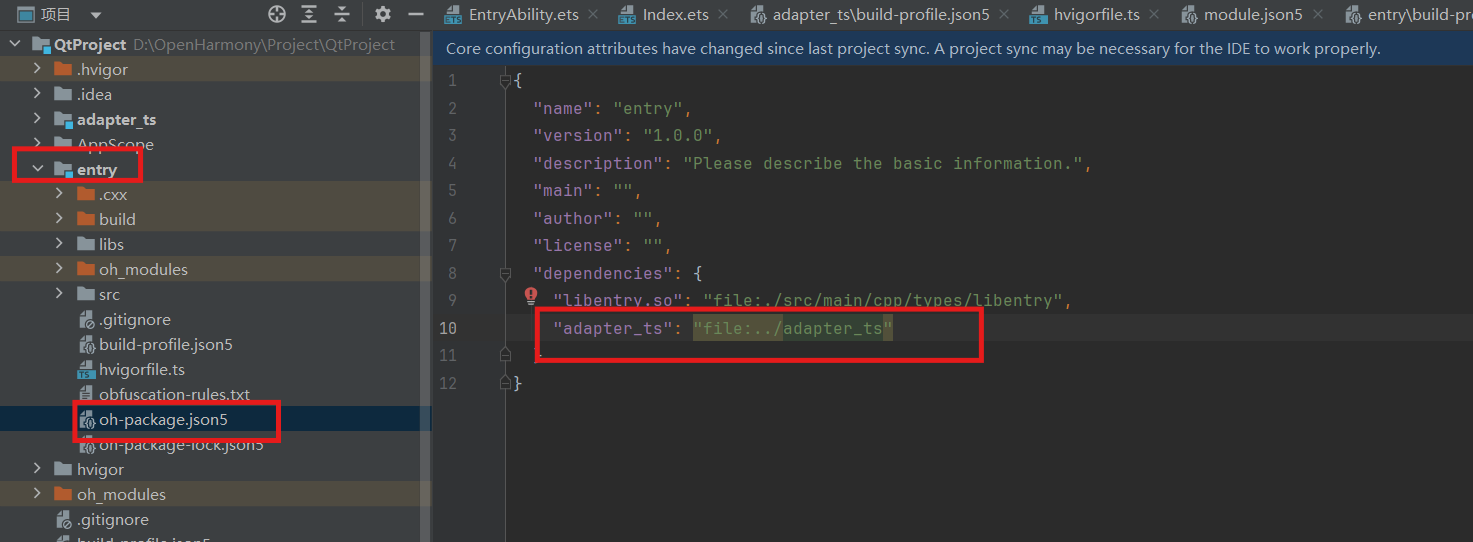The image size is (1473, 542).
Task: Open the project view dropdown arrow
Action: pos(95,15)
